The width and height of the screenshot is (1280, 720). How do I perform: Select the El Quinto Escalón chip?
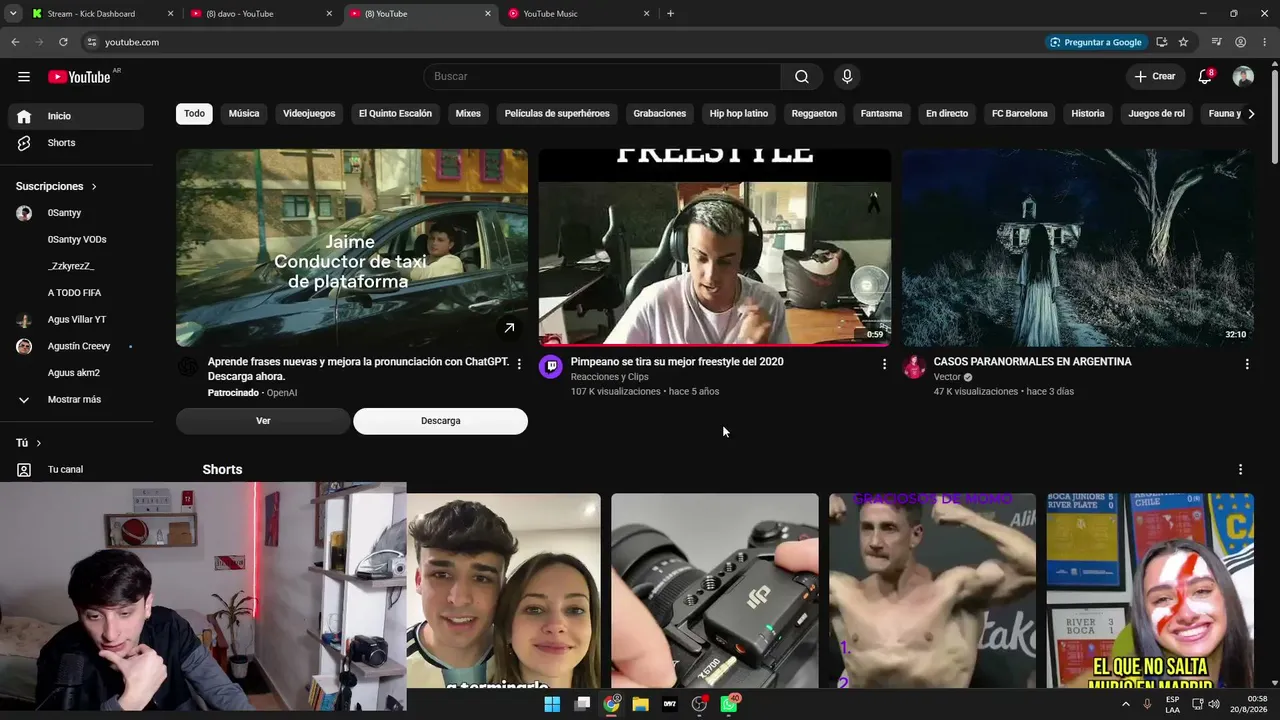tap(395, 114)
